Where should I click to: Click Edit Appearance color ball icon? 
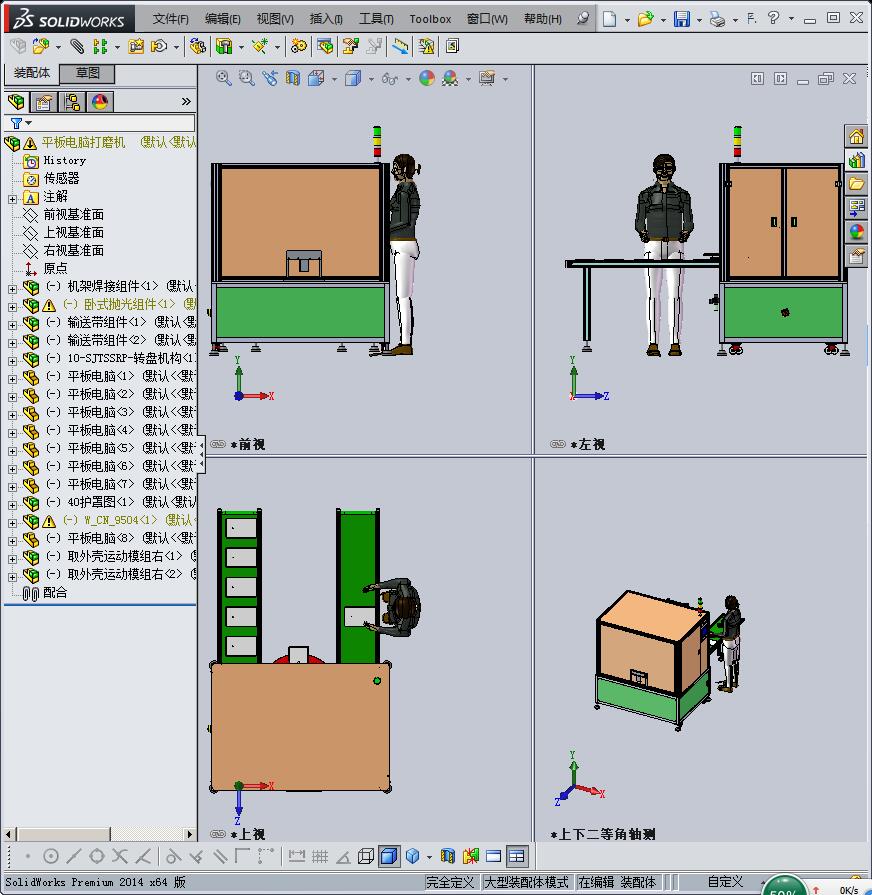tap(427, 78)
